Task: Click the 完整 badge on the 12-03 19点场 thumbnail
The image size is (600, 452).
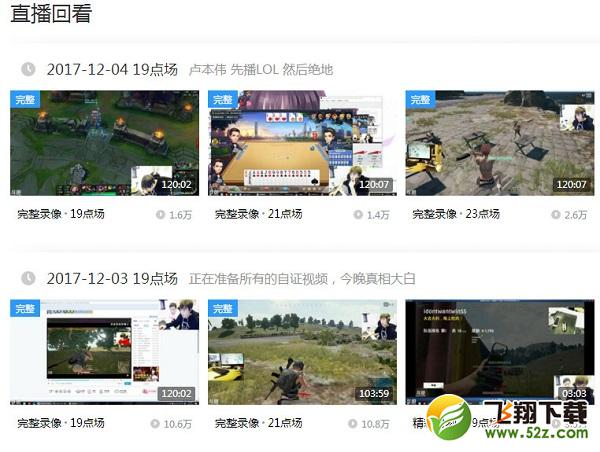Action: tap(25, 308)
